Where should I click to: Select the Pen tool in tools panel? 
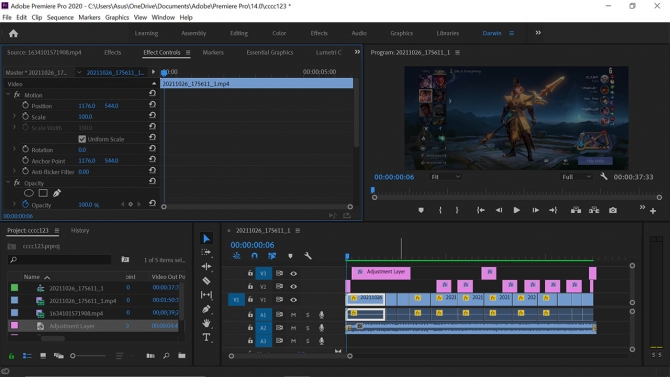(206, 309)
